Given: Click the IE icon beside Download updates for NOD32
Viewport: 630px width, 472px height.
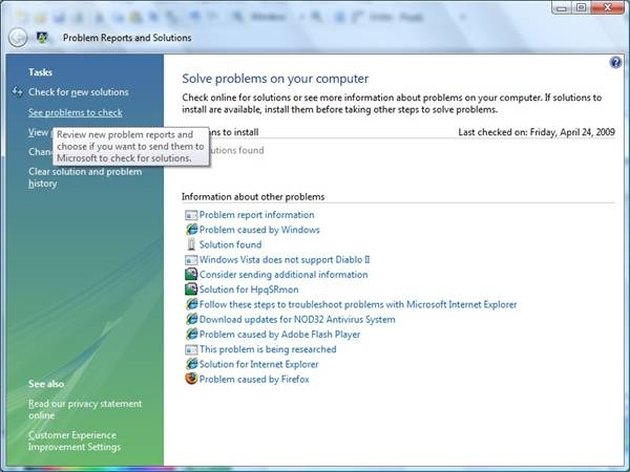Looking at the screenshot, I should coord(191,319).
